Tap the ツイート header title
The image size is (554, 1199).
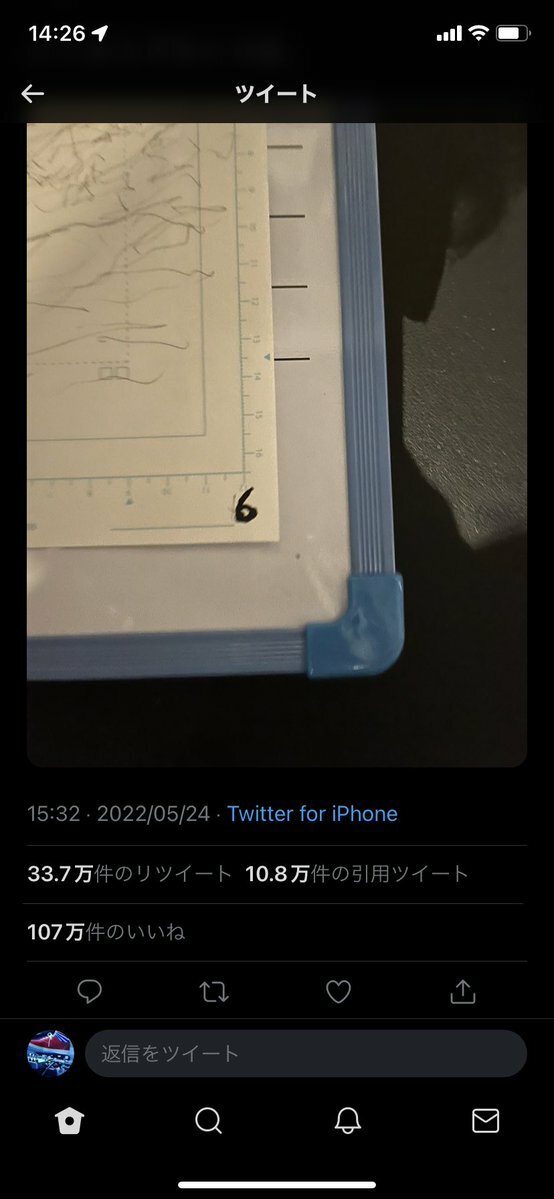(x=276, y=94)
